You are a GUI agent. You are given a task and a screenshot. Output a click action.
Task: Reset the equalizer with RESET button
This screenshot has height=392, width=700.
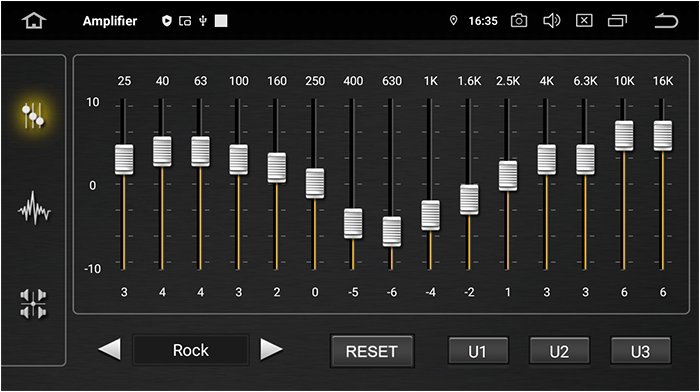point(372,351)
